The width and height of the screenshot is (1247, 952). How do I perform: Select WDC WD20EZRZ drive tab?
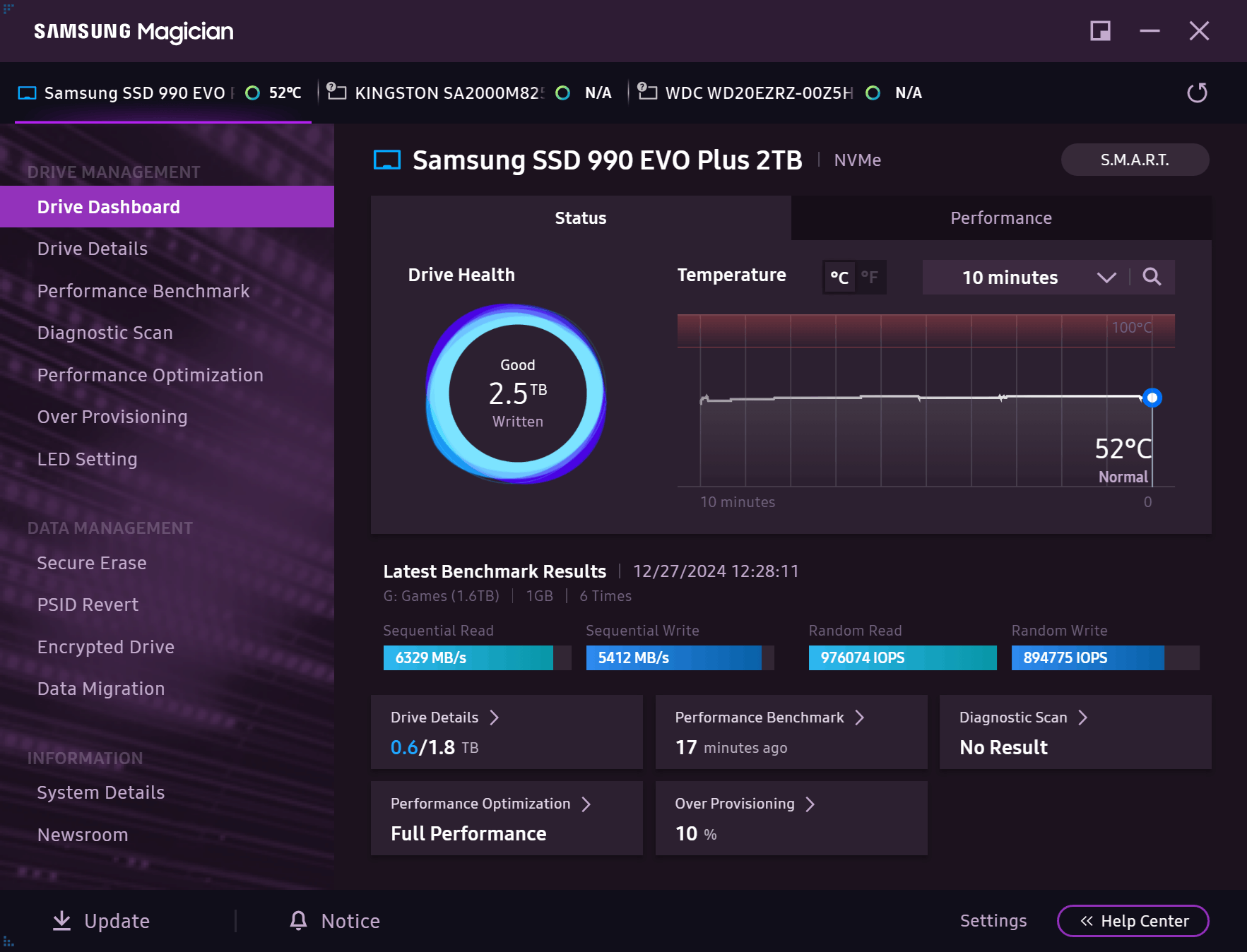781,93
